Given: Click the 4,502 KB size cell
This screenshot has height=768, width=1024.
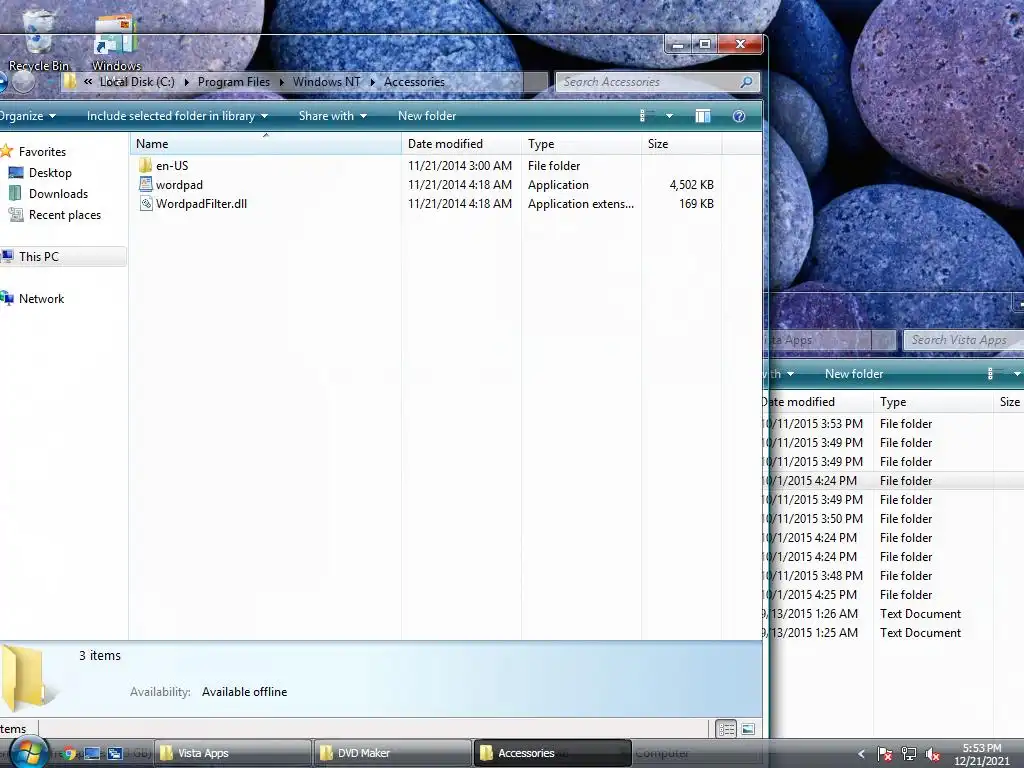Looking at the screenshot, I should [691, 185].
